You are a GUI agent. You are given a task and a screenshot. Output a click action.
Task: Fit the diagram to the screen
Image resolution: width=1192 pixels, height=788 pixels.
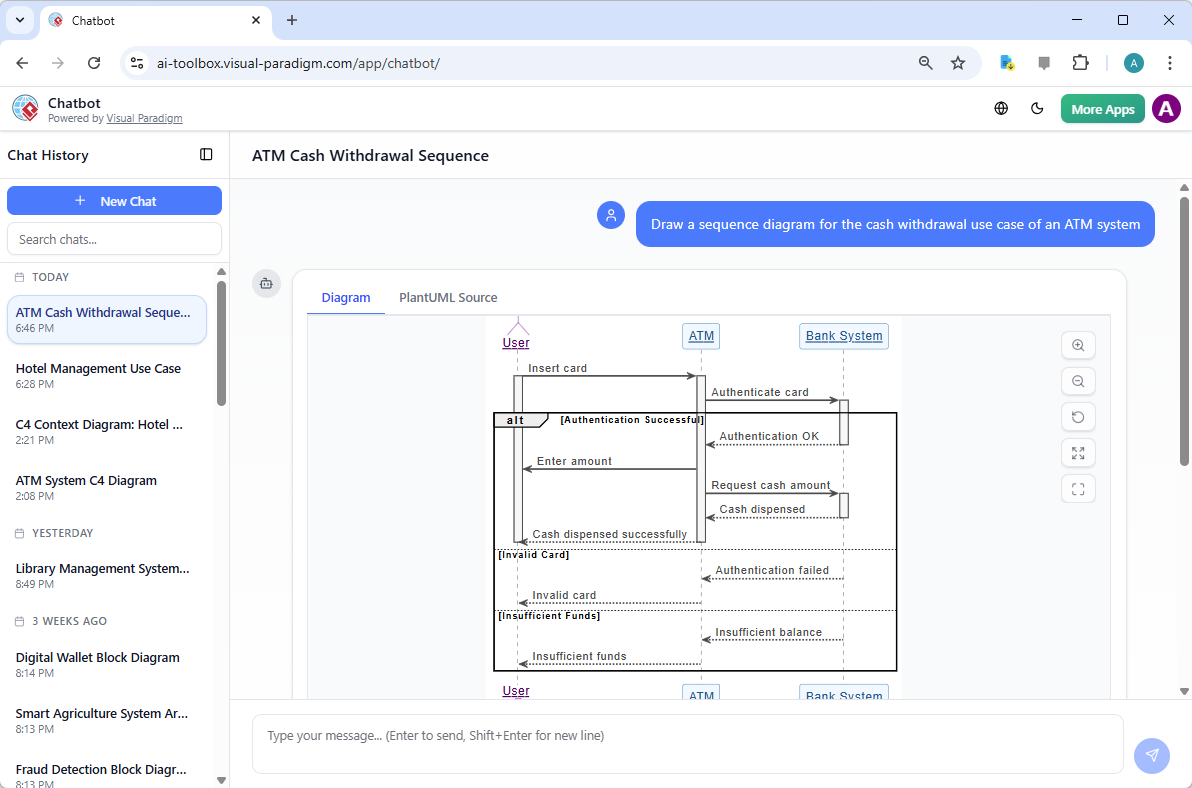(x=1078, y=489)
